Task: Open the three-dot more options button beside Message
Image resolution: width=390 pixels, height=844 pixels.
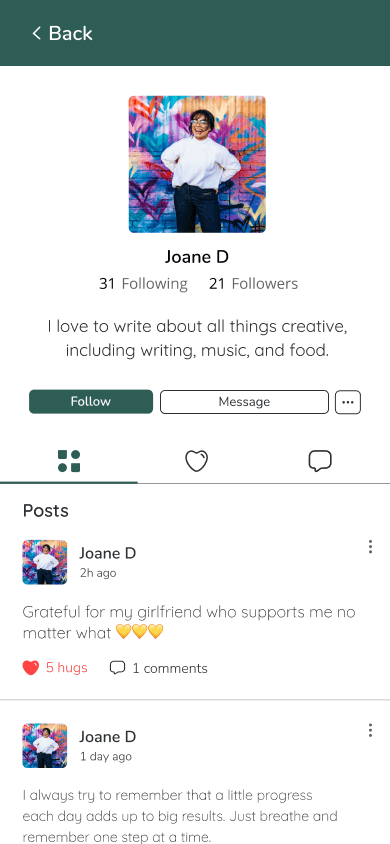Action: [348, 402]
